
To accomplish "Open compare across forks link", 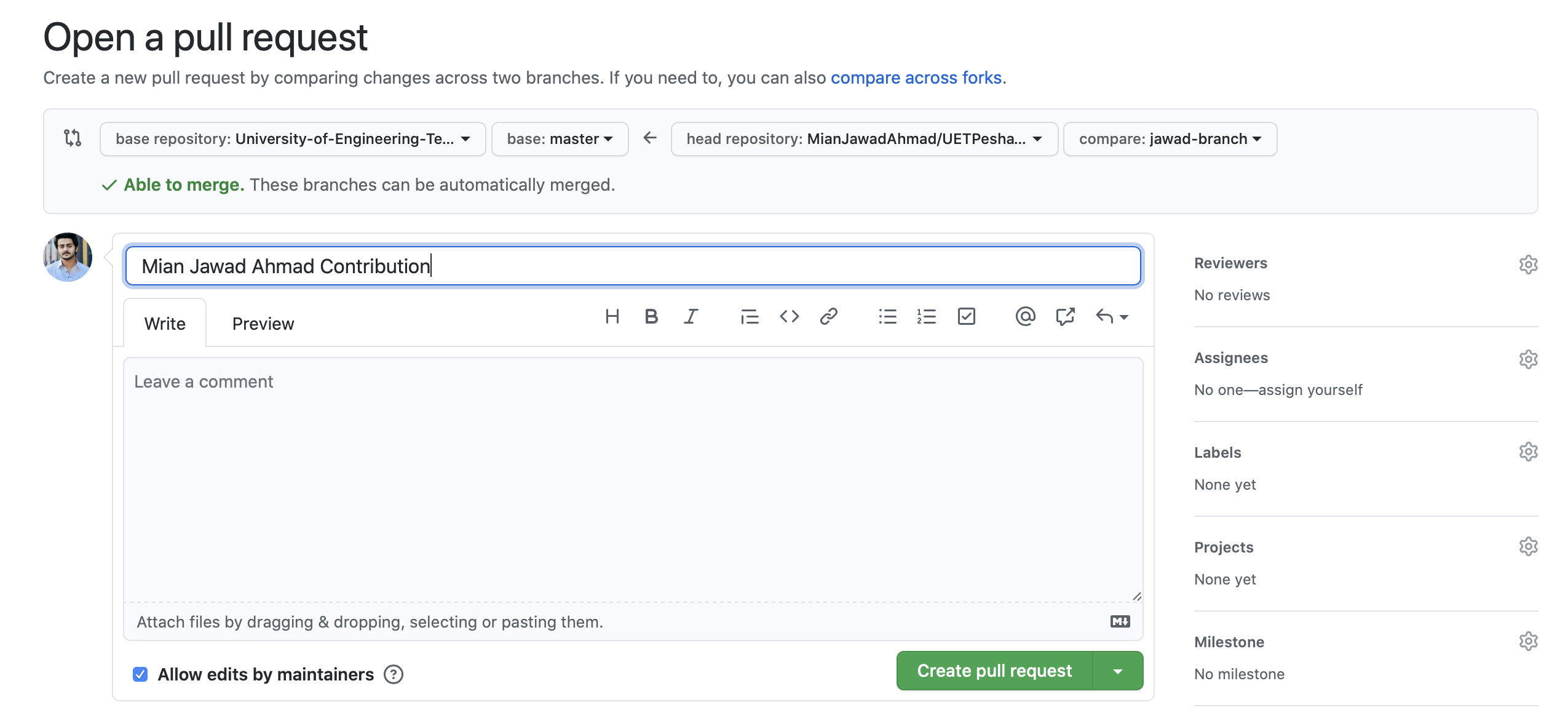I will tap(916, 78).
